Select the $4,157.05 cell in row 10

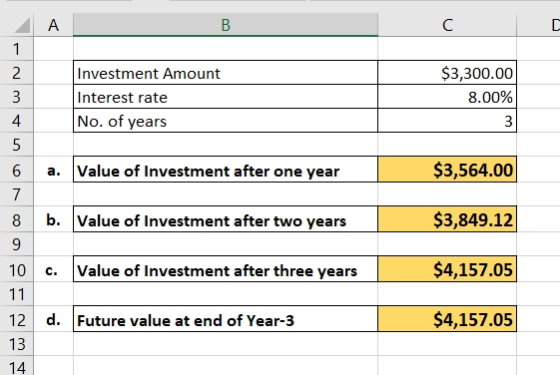coord(447,270)
